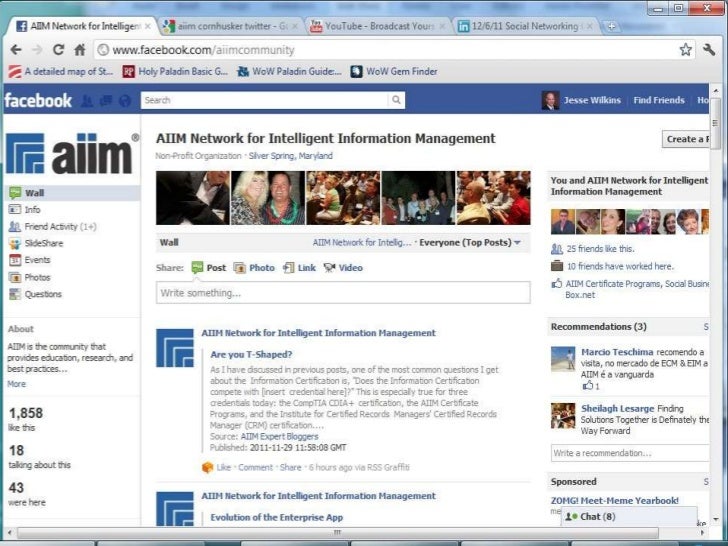Open the 'Are you T-Shaped?' post
The width and height of the screenshot is (728, 546).
[x=251, y=355]
